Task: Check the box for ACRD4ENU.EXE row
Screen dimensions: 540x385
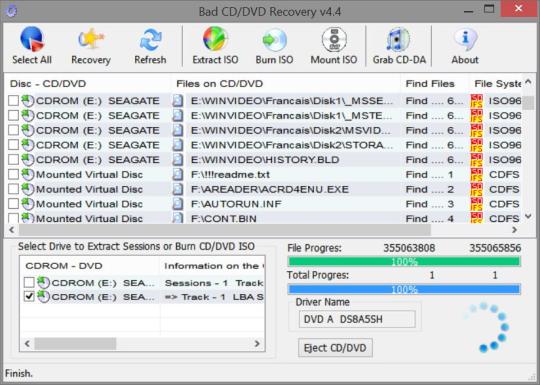Action: (x=13, y=189)
